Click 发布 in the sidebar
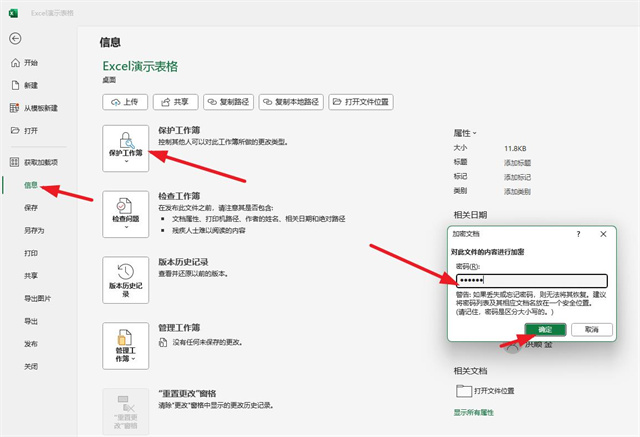The width and height of the screenshot is (640, 437). coord(31,344)
